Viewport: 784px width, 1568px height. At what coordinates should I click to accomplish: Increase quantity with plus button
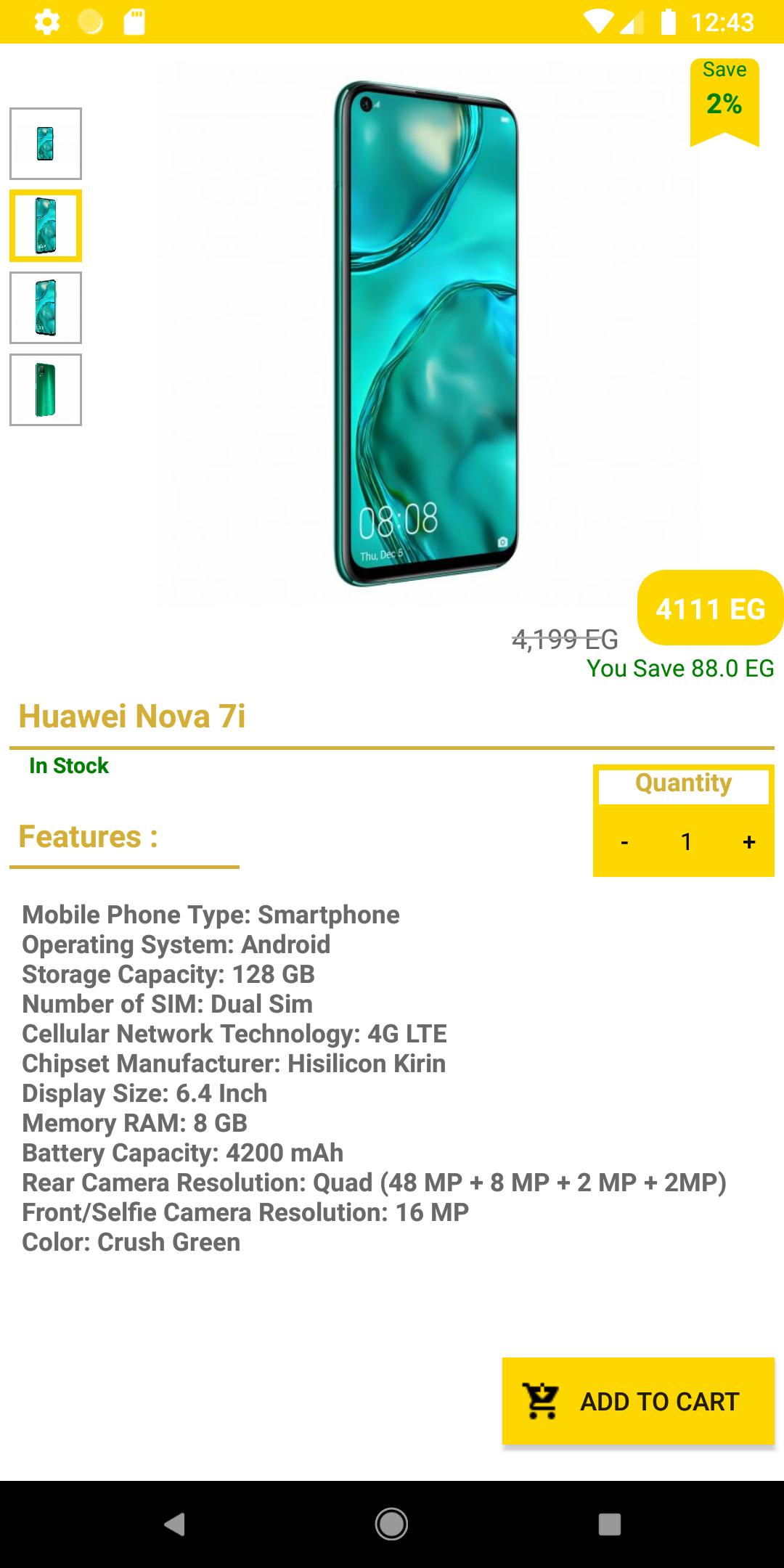749,842
